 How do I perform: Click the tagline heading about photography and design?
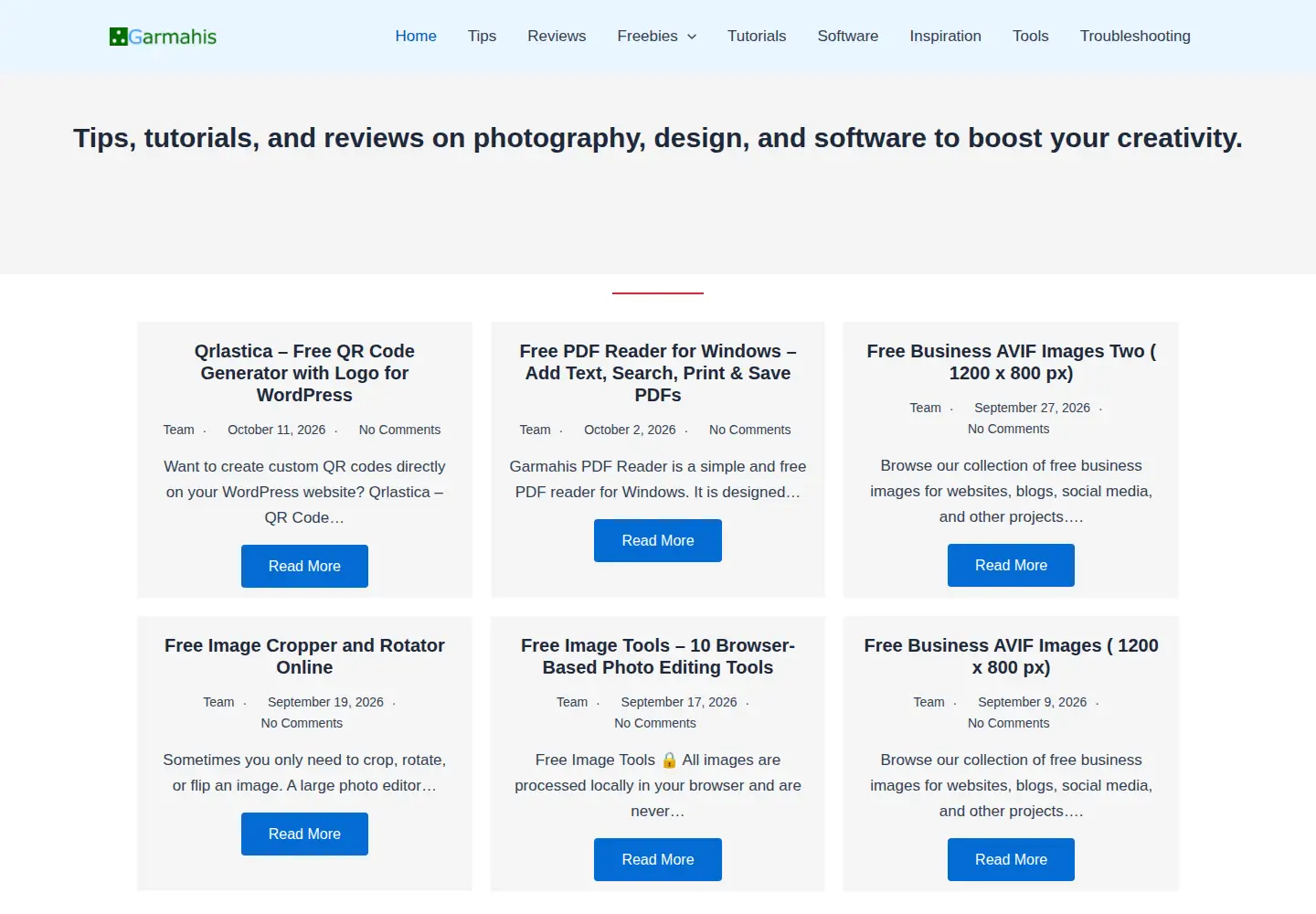pyautogui.click(x=658, y=138)
